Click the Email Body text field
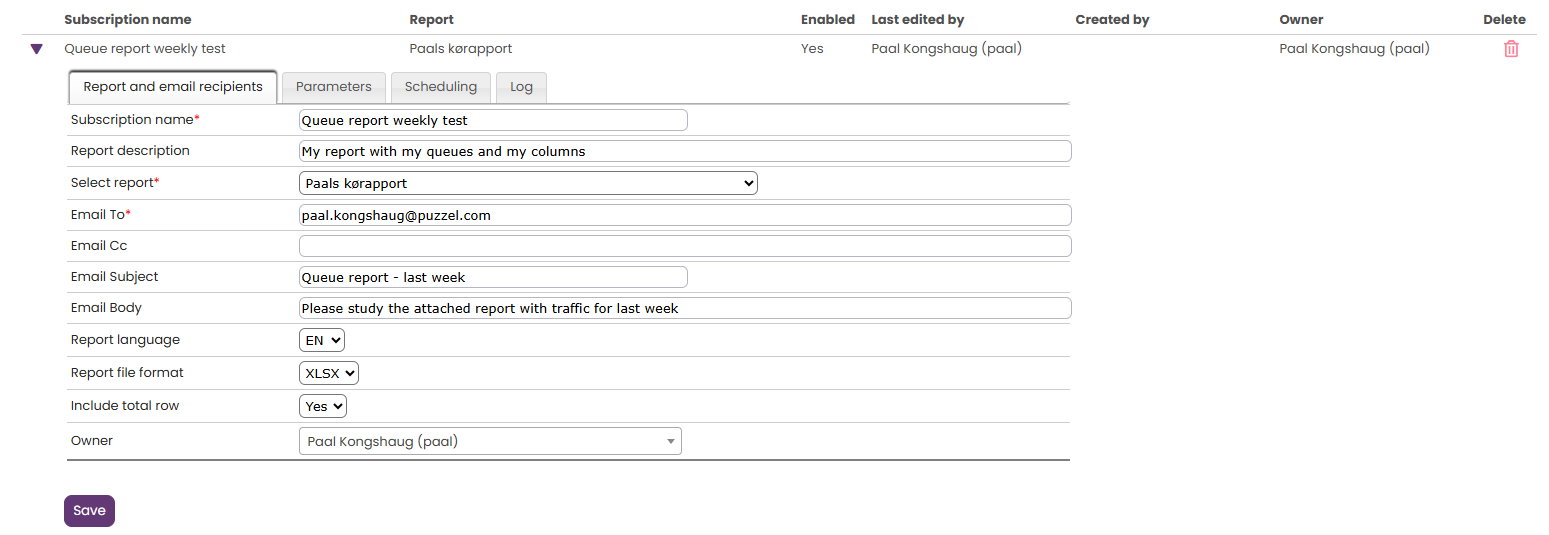 tap(685, 308)
